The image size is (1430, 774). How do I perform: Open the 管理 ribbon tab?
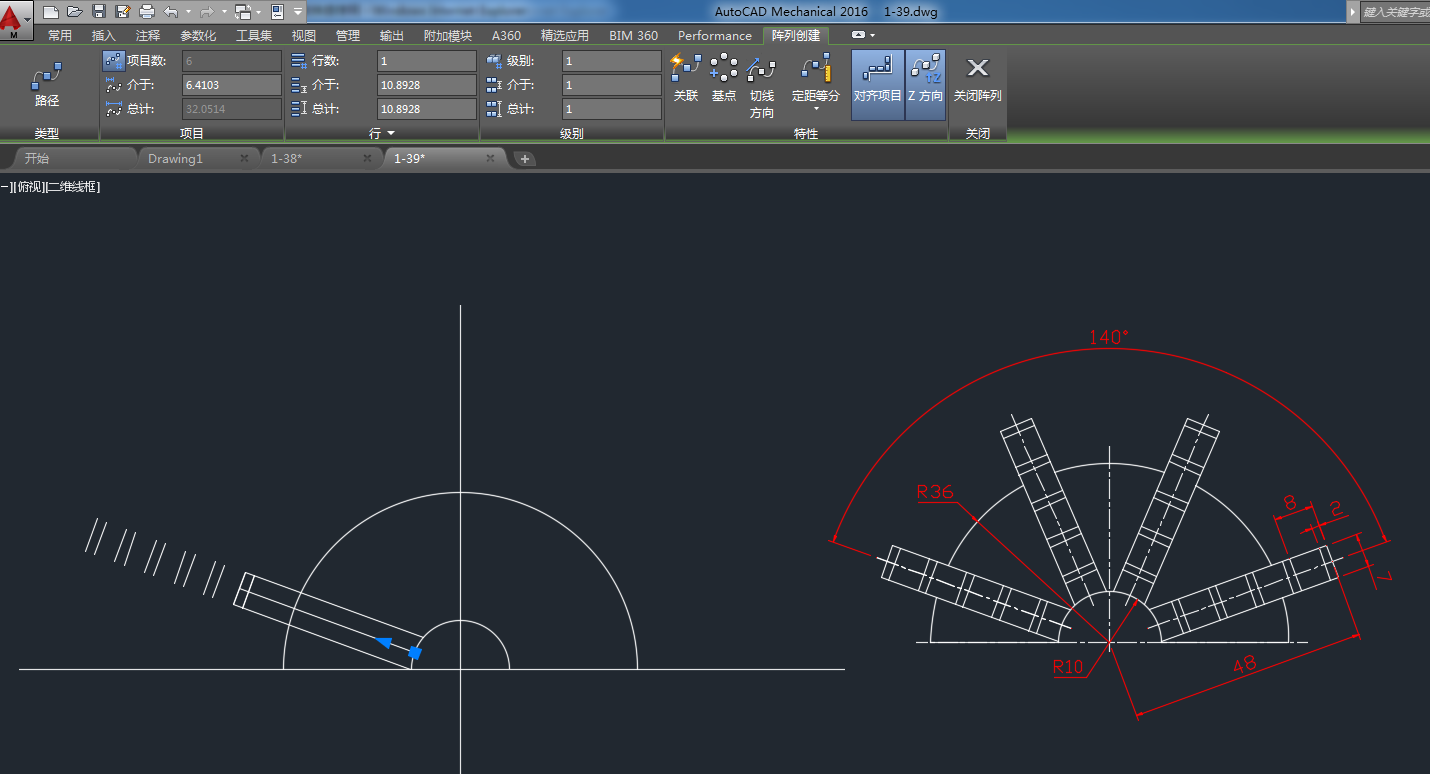click(x=348, y=35)
